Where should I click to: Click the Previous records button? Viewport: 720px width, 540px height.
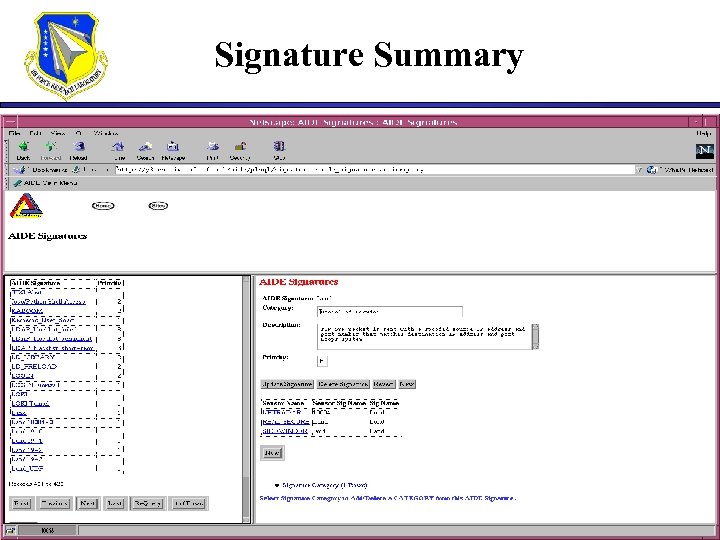tap(55, 503)
